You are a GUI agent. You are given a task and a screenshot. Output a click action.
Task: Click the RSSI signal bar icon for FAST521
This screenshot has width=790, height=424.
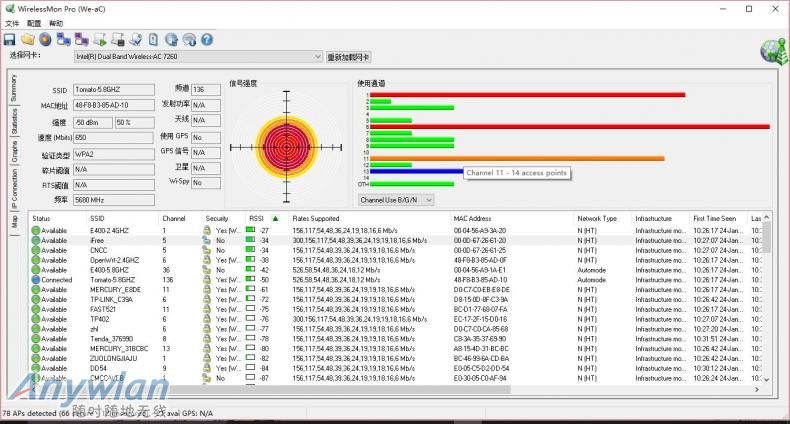[250, 309]
